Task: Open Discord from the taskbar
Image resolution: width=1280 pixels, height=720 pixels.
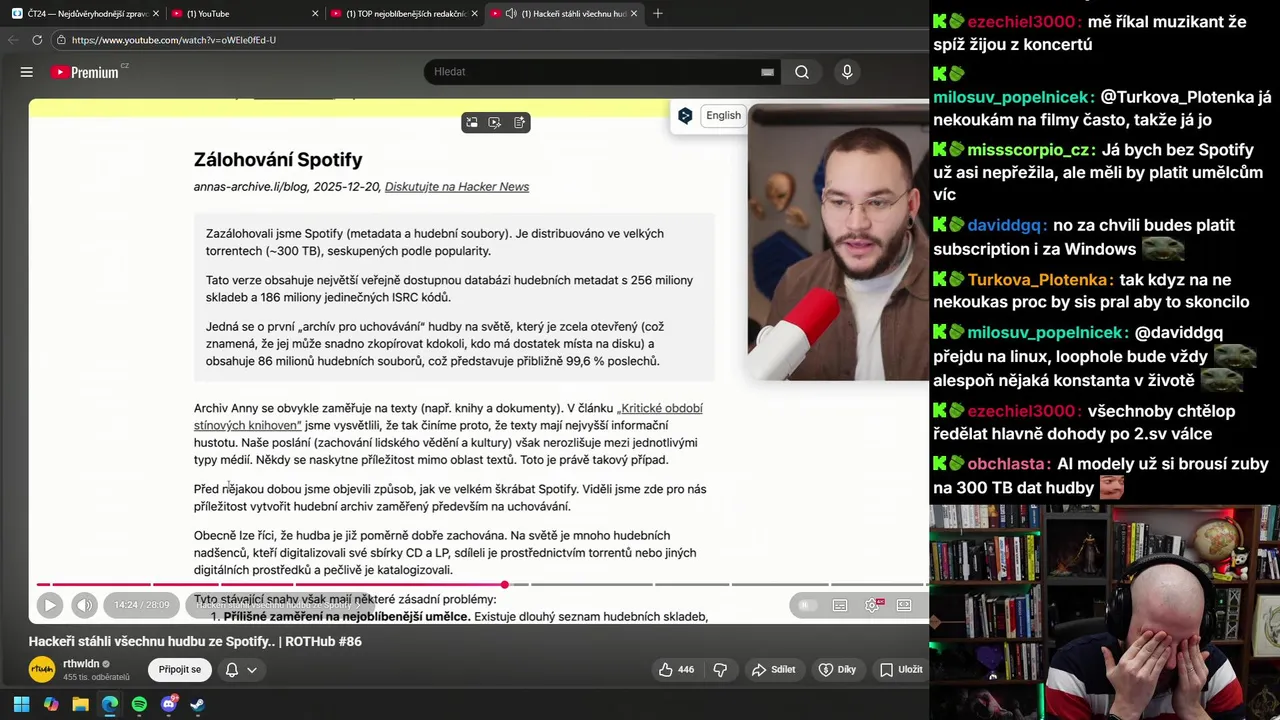Action: coord(168,704)
